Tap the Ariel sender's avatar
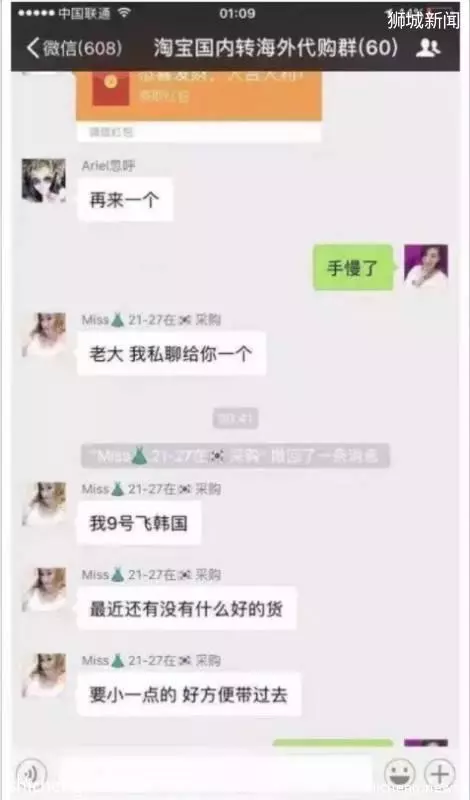470x800 pixels. [x=44, y=181]
